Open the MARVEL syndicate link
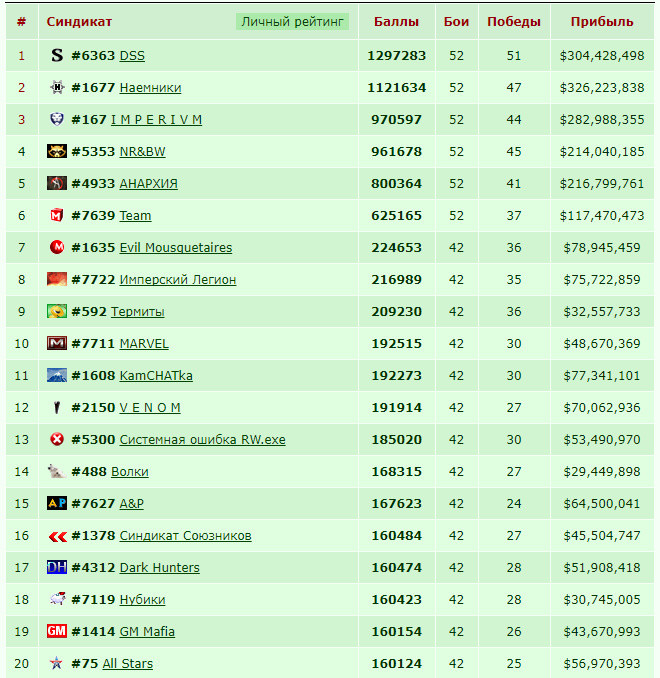Image resolution: width=660 pixels, height=678 pixels. 144,344
